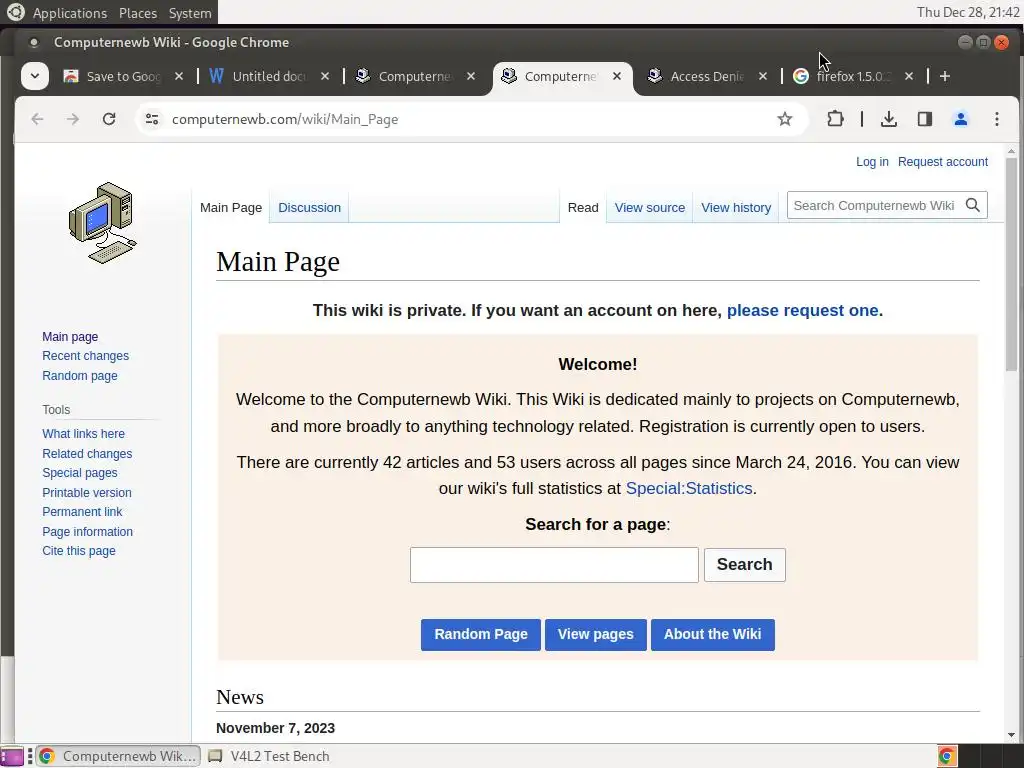The height and width of the screenshot is (768, 1024).
Task: Switch to V4L2 Test Bench in taskbar
Action: tap(269, 756)
